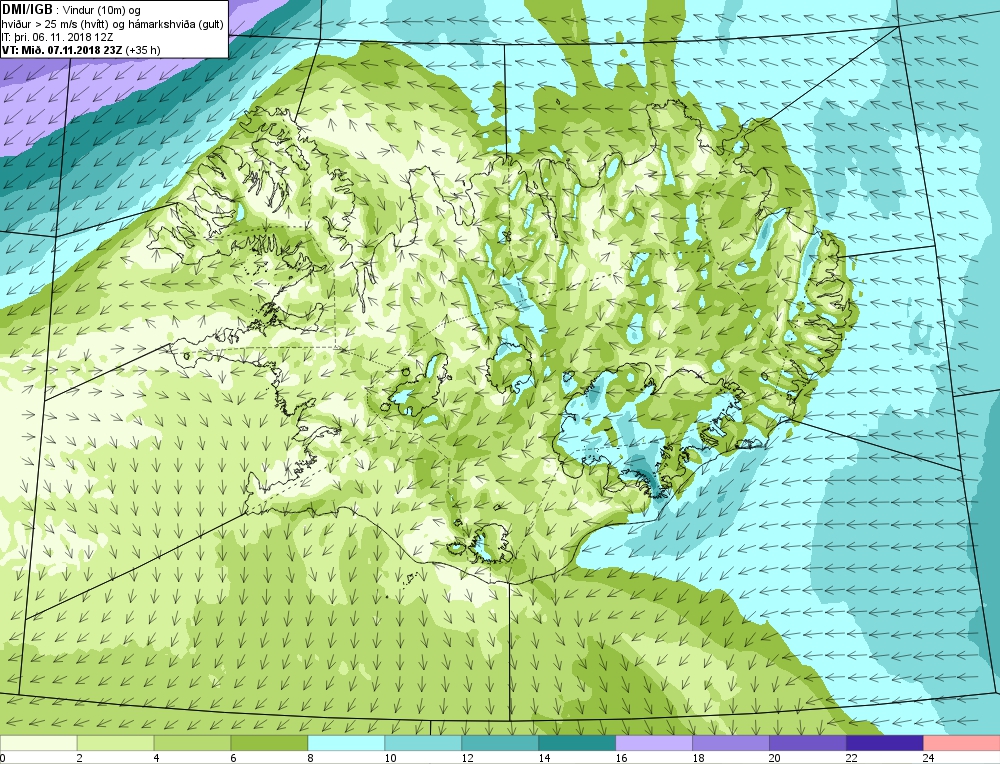1000x764 pixels.
Task: Click the lavender 16–18 m/s legend swatch
Action: 654,744
